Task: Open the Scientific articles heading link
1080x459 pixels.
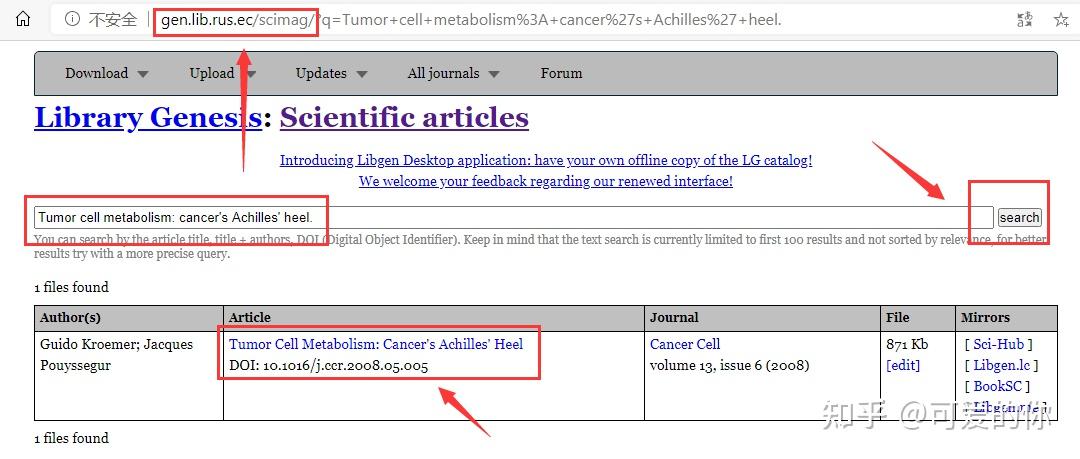Action: coord(404,118)
